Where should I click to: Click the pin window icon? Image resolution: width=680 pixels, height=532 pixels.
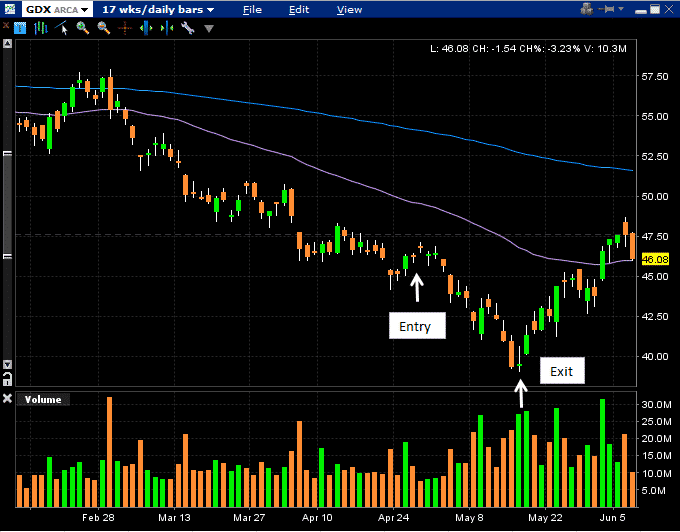pos(607,9)
